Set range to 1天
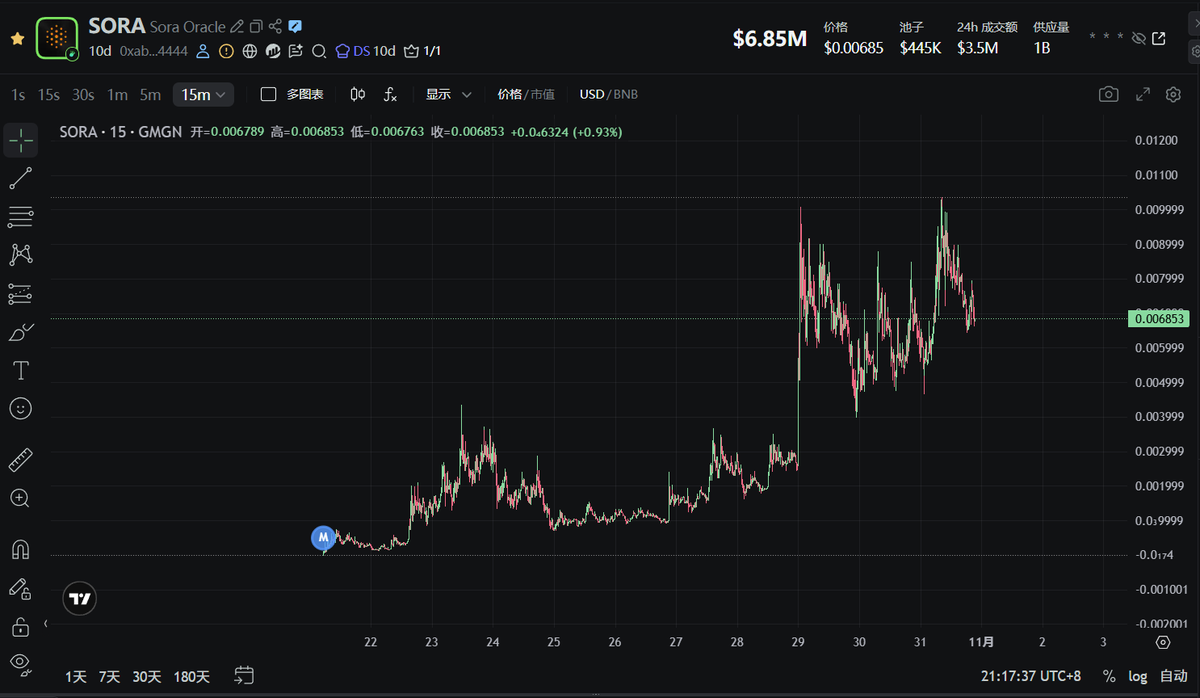The image size is (1200, 698). pos(76,677)
